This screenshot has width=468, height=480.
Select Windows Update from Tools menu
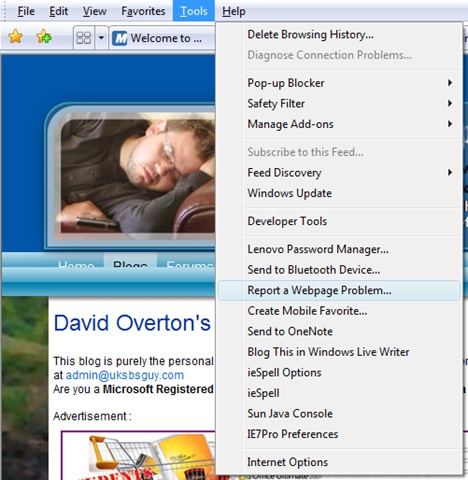click(339, 193)
